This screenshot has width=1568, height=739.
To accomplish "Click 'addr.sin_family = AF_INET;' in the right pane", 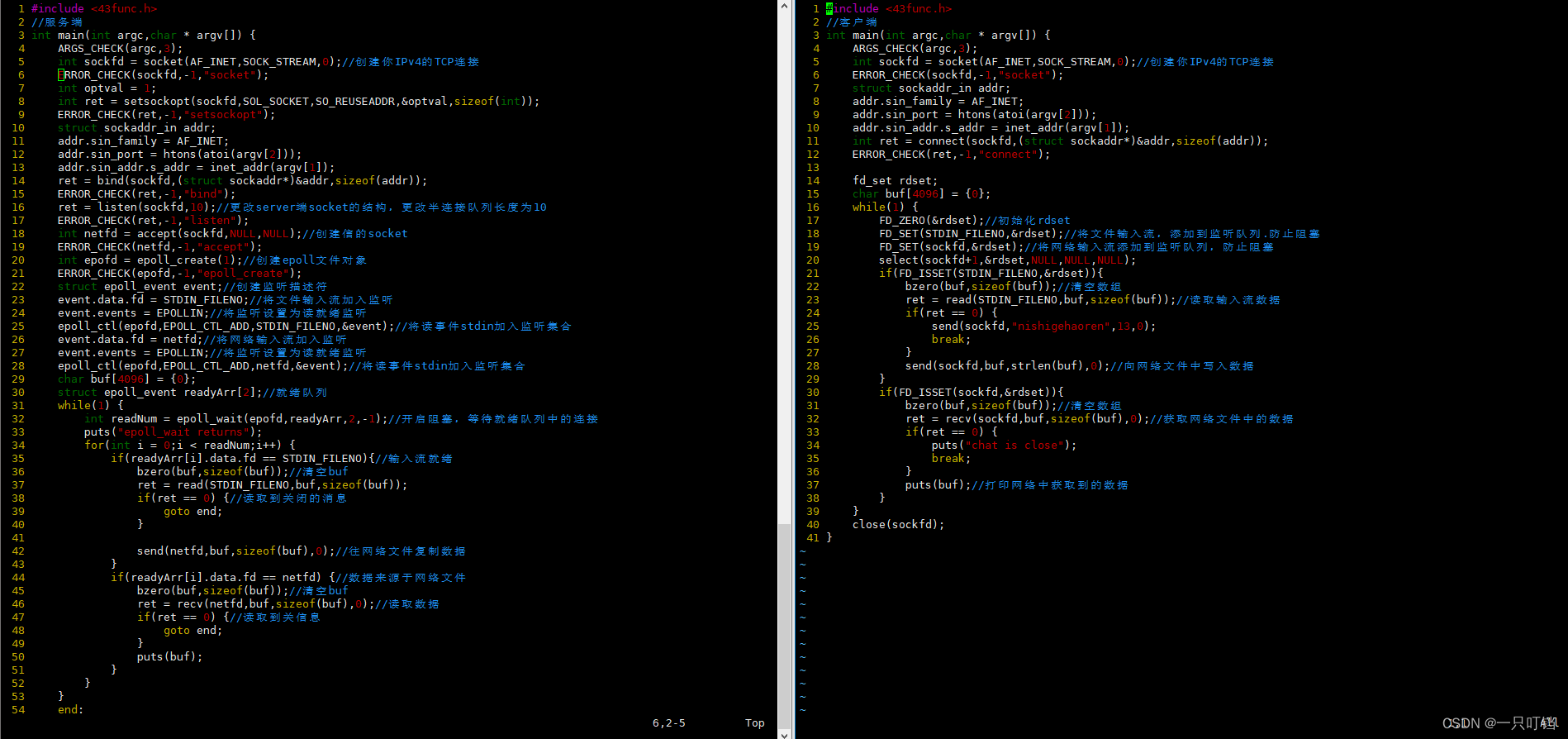I will pyautogui.click(x=938, y=101).
